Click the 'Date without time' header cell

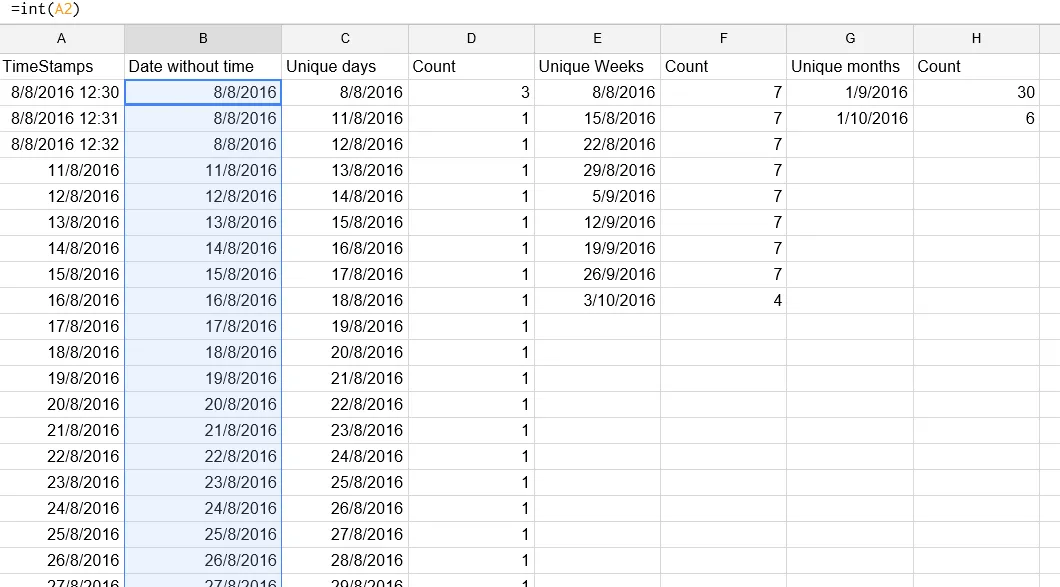tap(203, 66)
